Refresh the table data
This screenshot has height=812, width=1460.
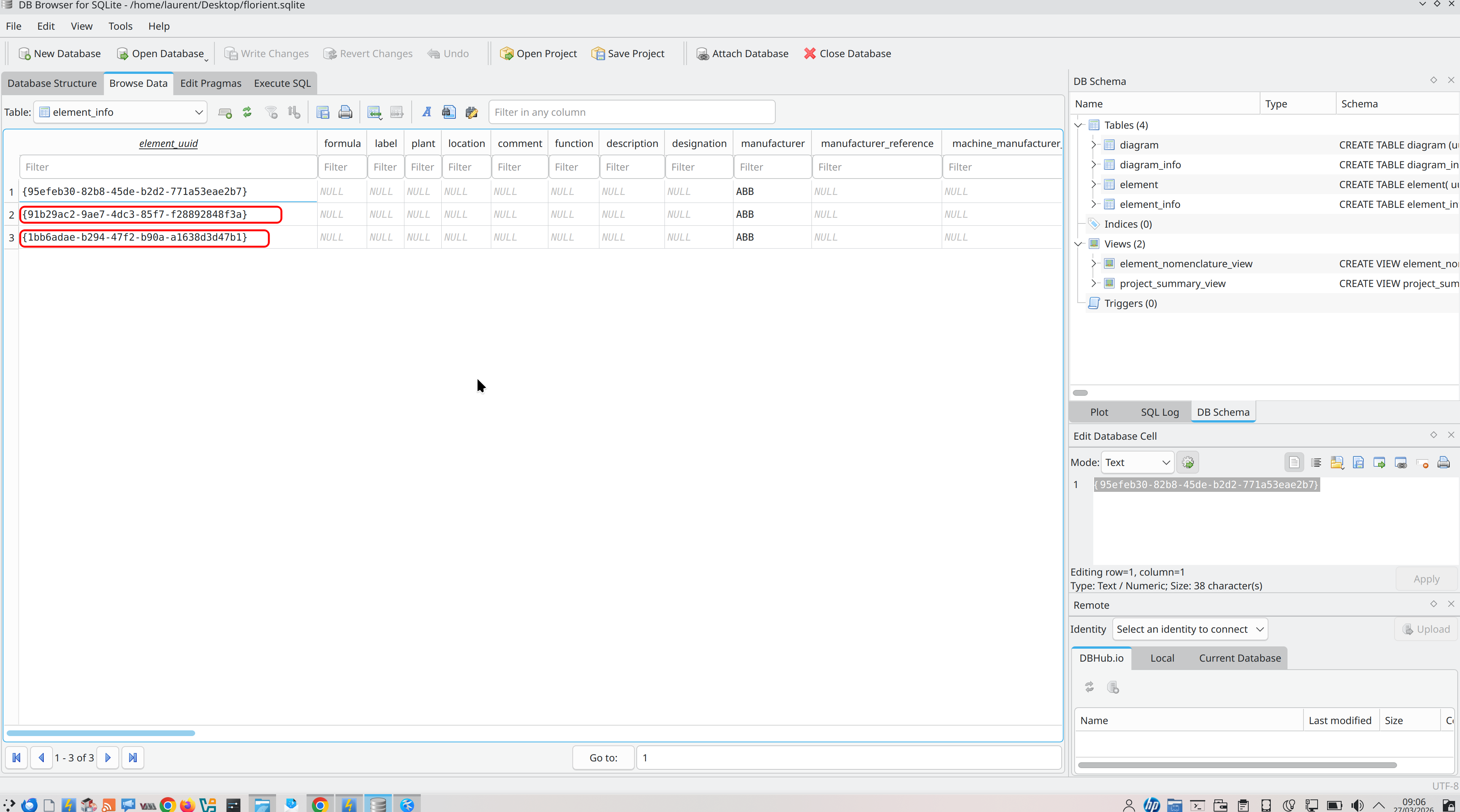pos(247,112)
